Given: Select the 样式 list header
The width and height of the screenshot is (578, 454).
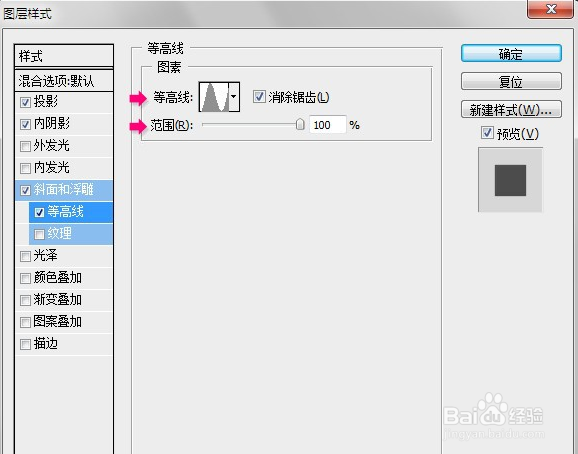Looking at the screenshot, I should tap(64, 56).
